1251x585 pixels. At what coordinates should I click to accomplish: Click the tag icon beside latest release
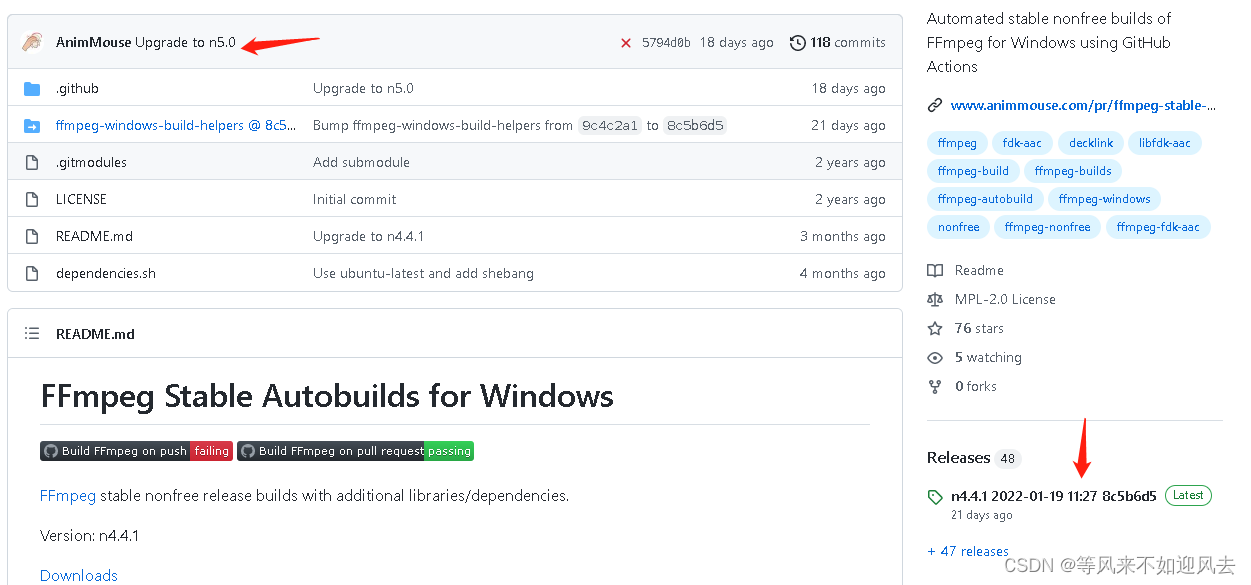(935, 497)
